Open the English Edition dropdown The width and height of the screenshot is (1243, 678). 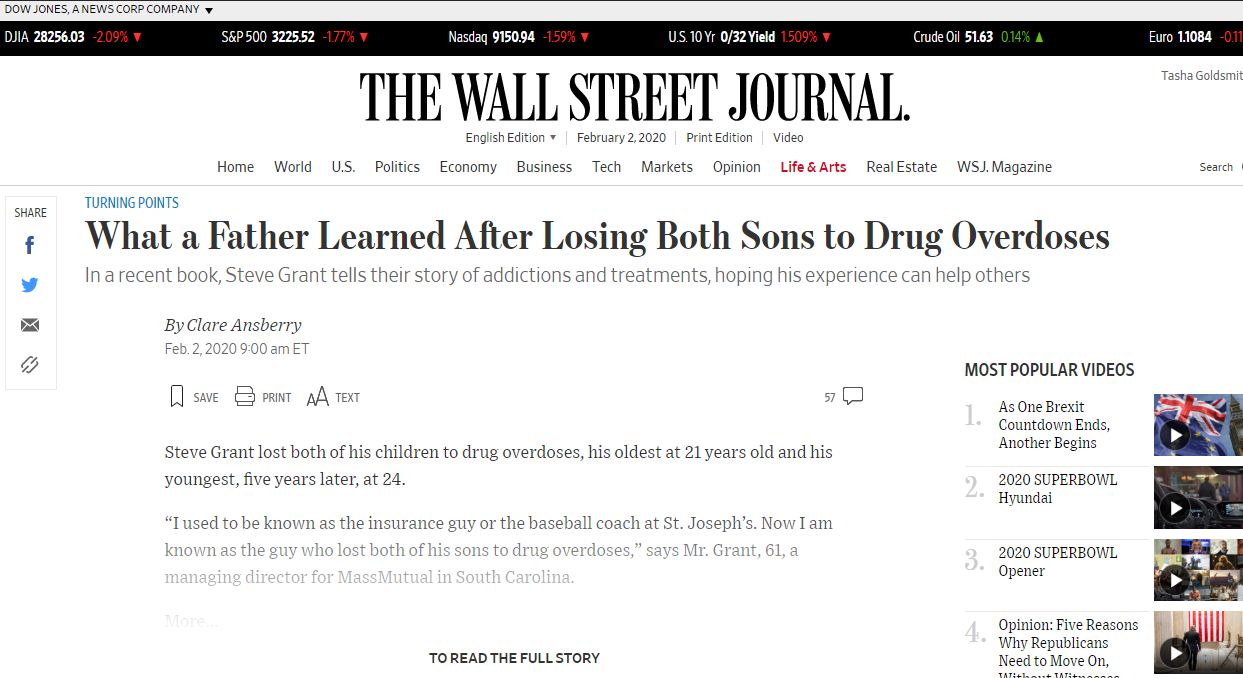510,138
